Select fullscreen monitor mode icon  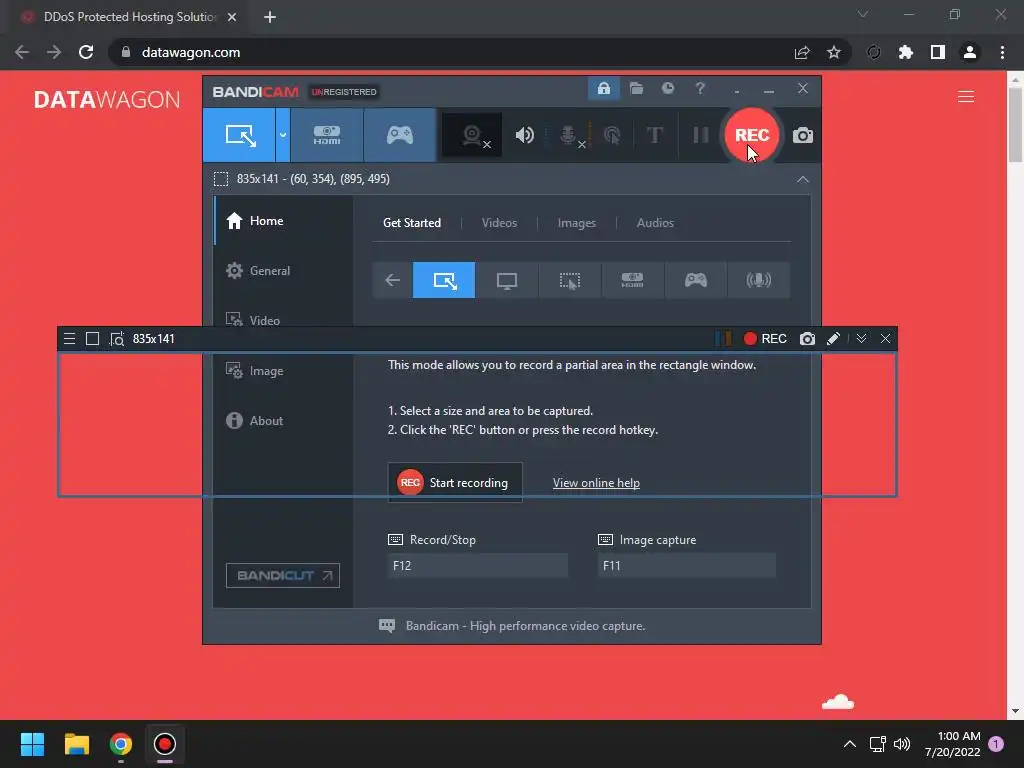click(507, 280)
